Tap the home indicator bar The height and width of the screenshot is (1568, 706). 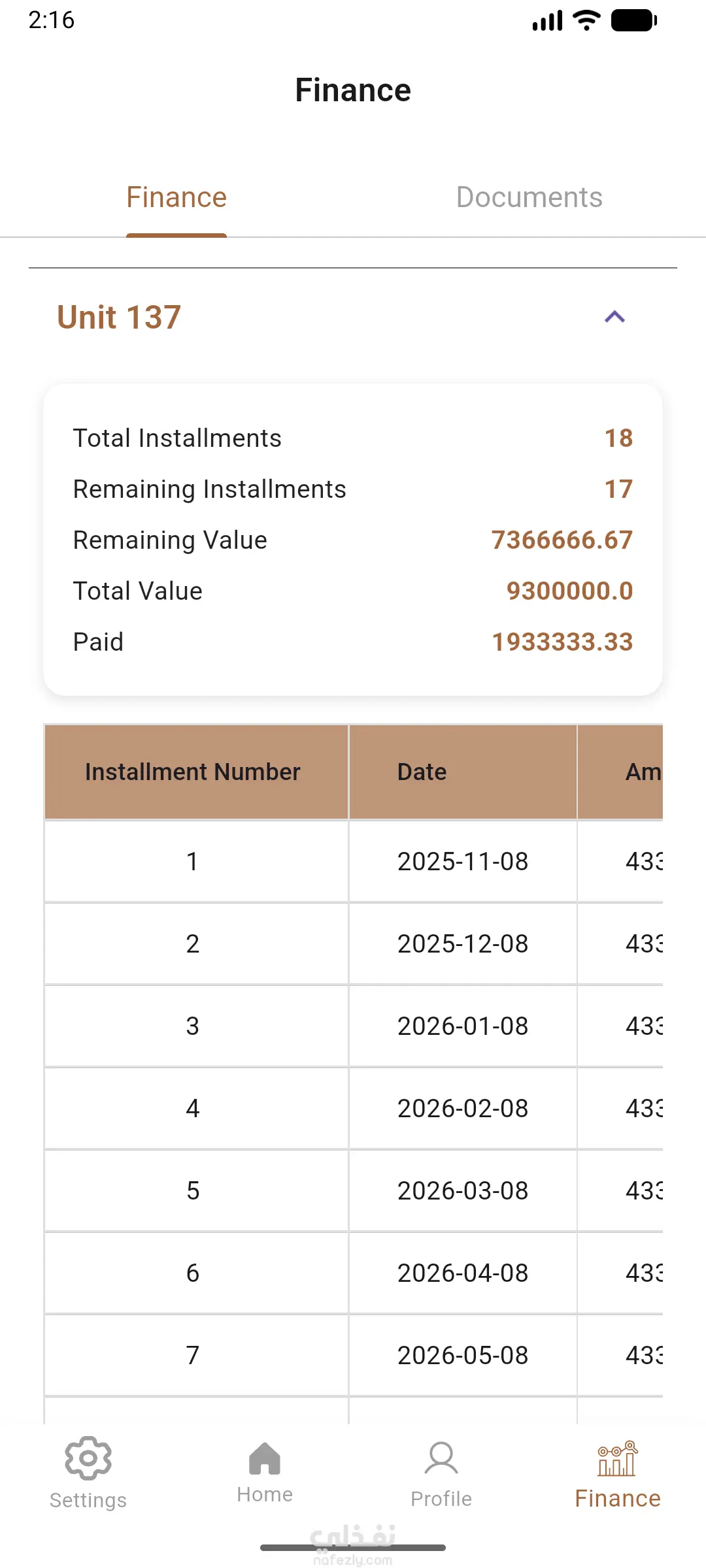353,1548
